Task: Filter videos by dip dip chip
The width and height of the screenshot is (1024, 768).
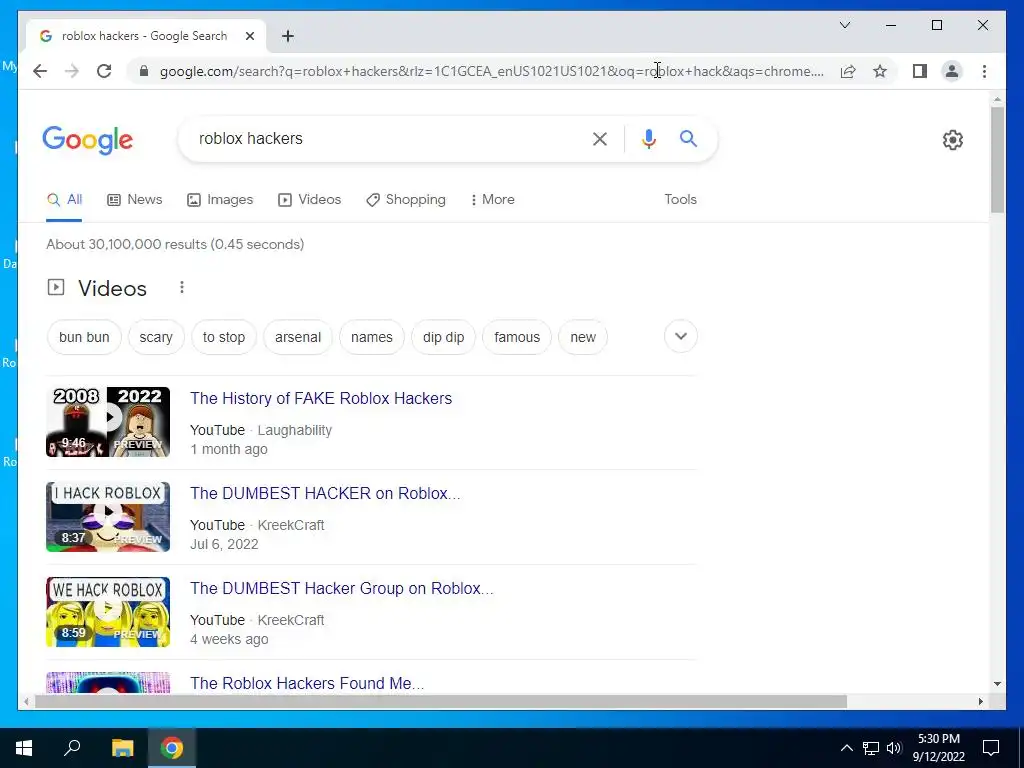Action: [x=443, y=337]
